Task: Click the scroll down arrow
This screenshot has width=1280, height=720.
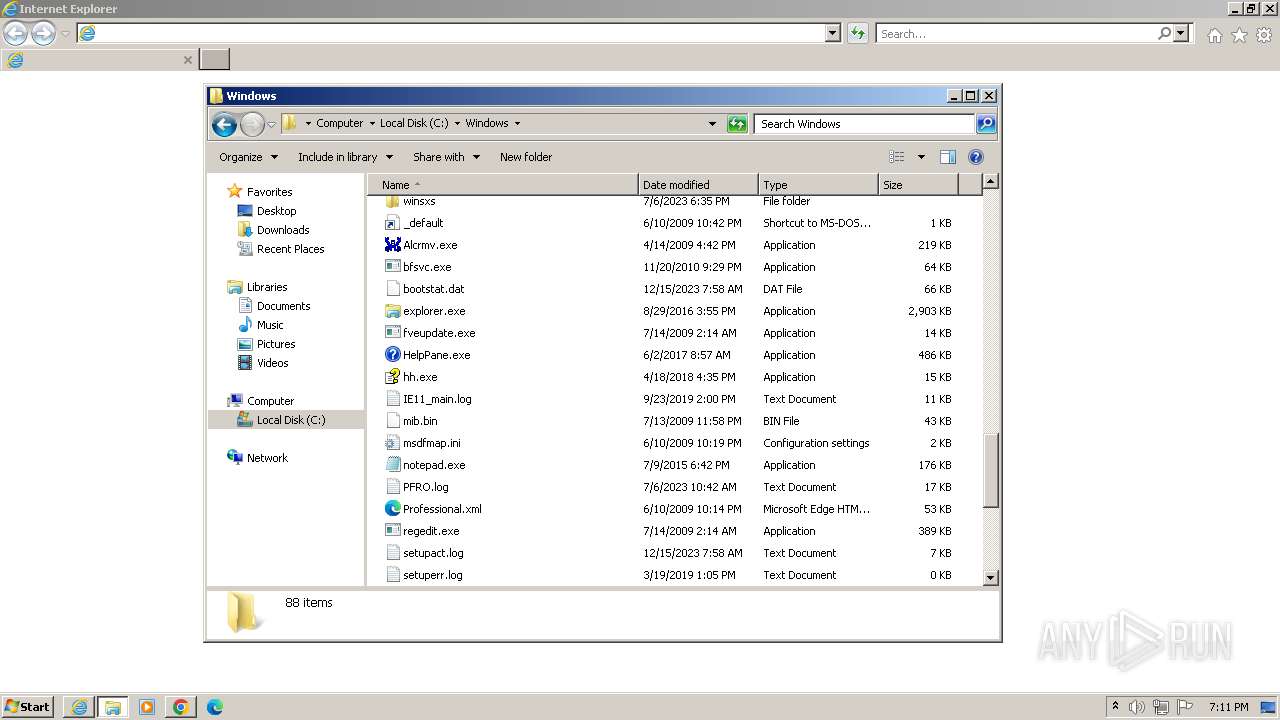Action: pyautogui.click(x=991, y=577)
